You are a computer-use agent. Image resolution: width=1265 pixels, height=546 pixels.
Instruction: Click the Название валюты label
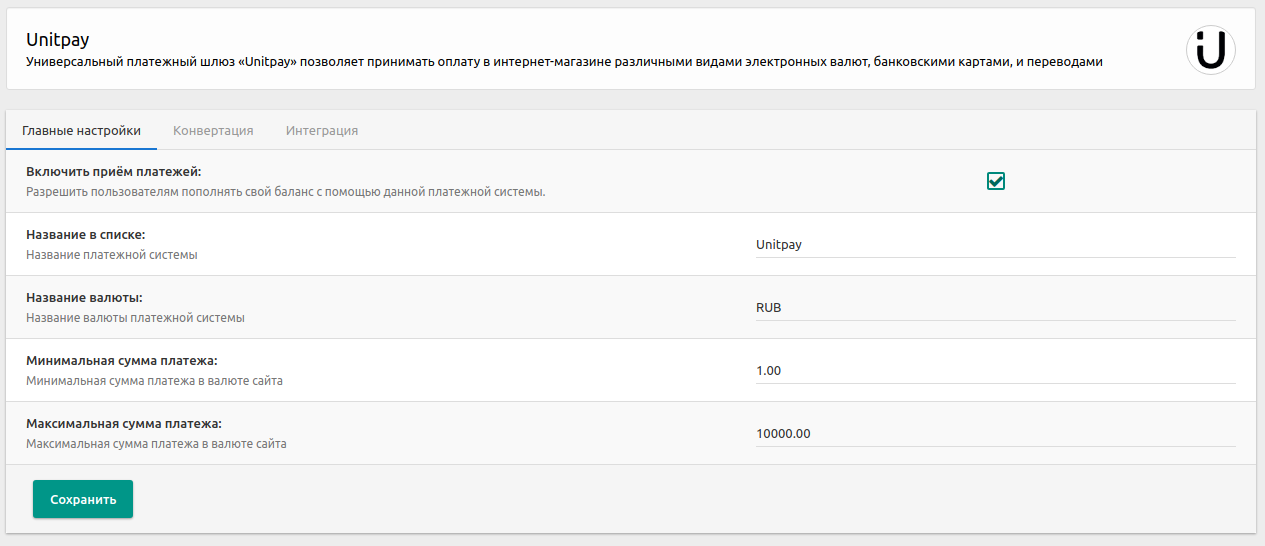[84, 298]
